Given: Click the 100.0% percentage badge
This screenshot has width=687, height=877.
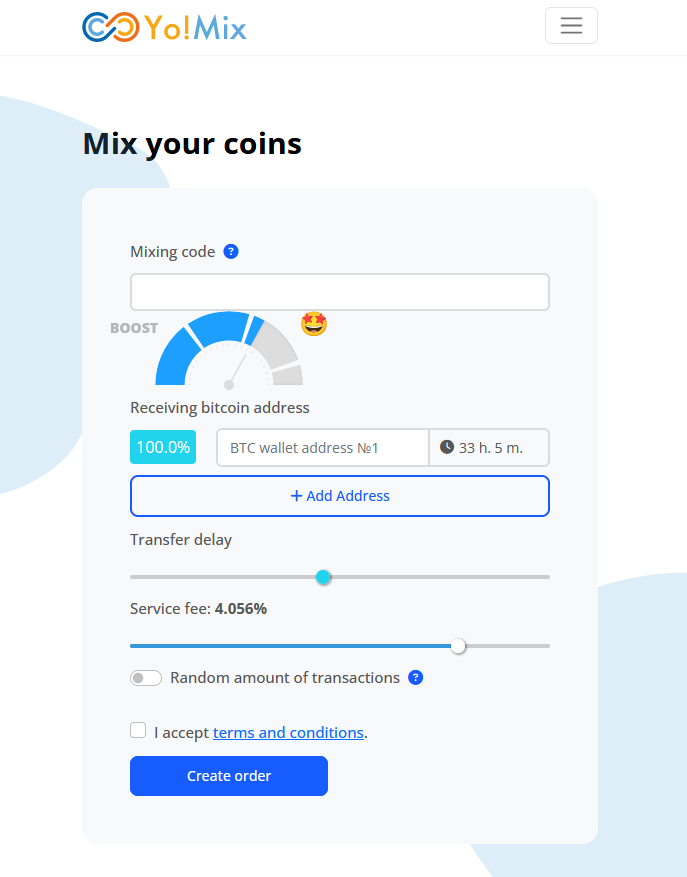Looking at the screenshot, I should click(162, 447).
